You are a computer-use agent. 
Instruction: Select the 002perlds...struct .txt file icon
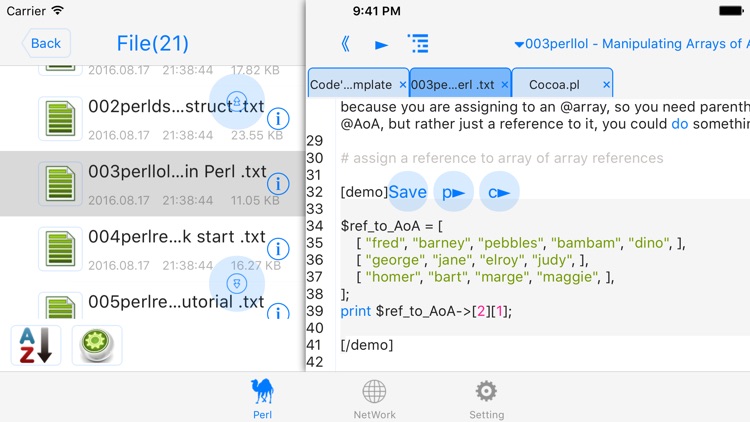click(x=60, y=119)
